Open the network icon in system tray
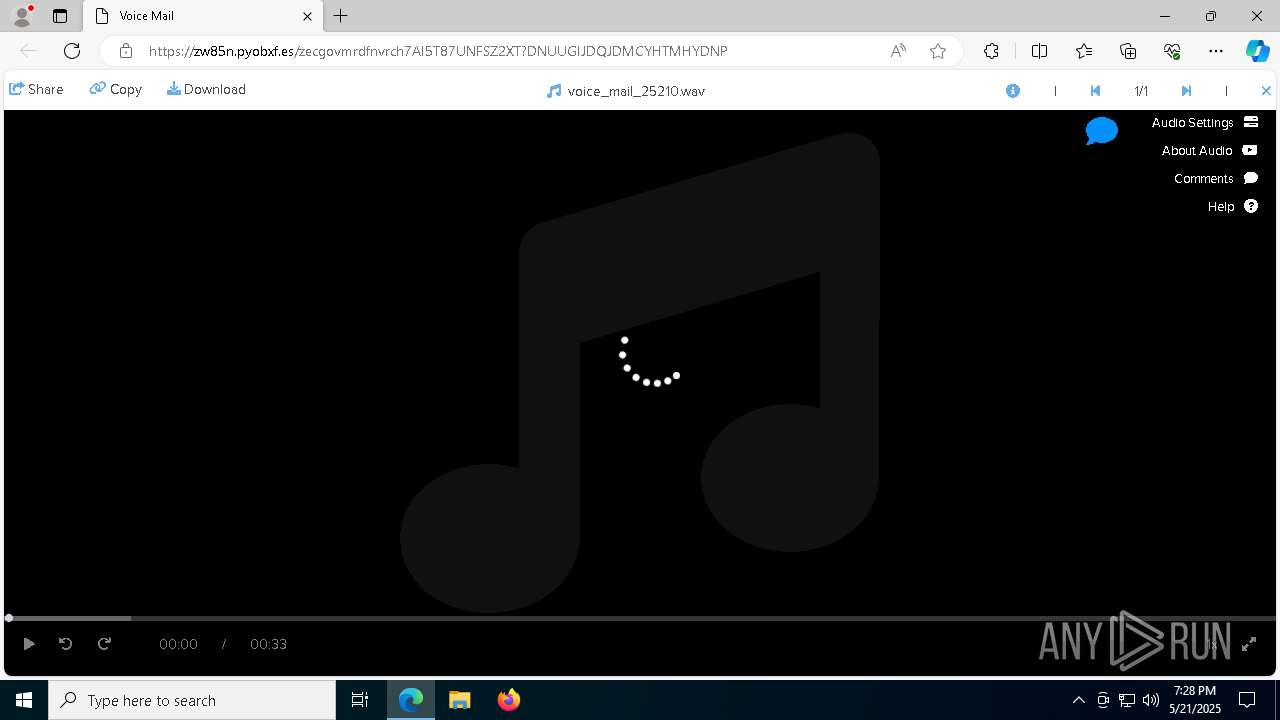This screenshot has width=1280, height=720. [1127, 700]
